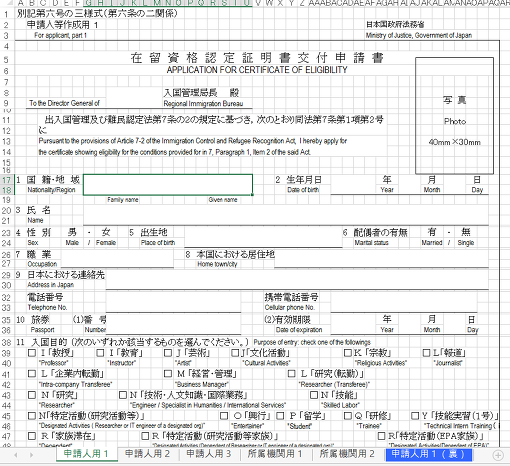Select 「経営・管理」 Business Manager checkbox
The width and height of the screenshot is (510, 466).
[168, 374]
